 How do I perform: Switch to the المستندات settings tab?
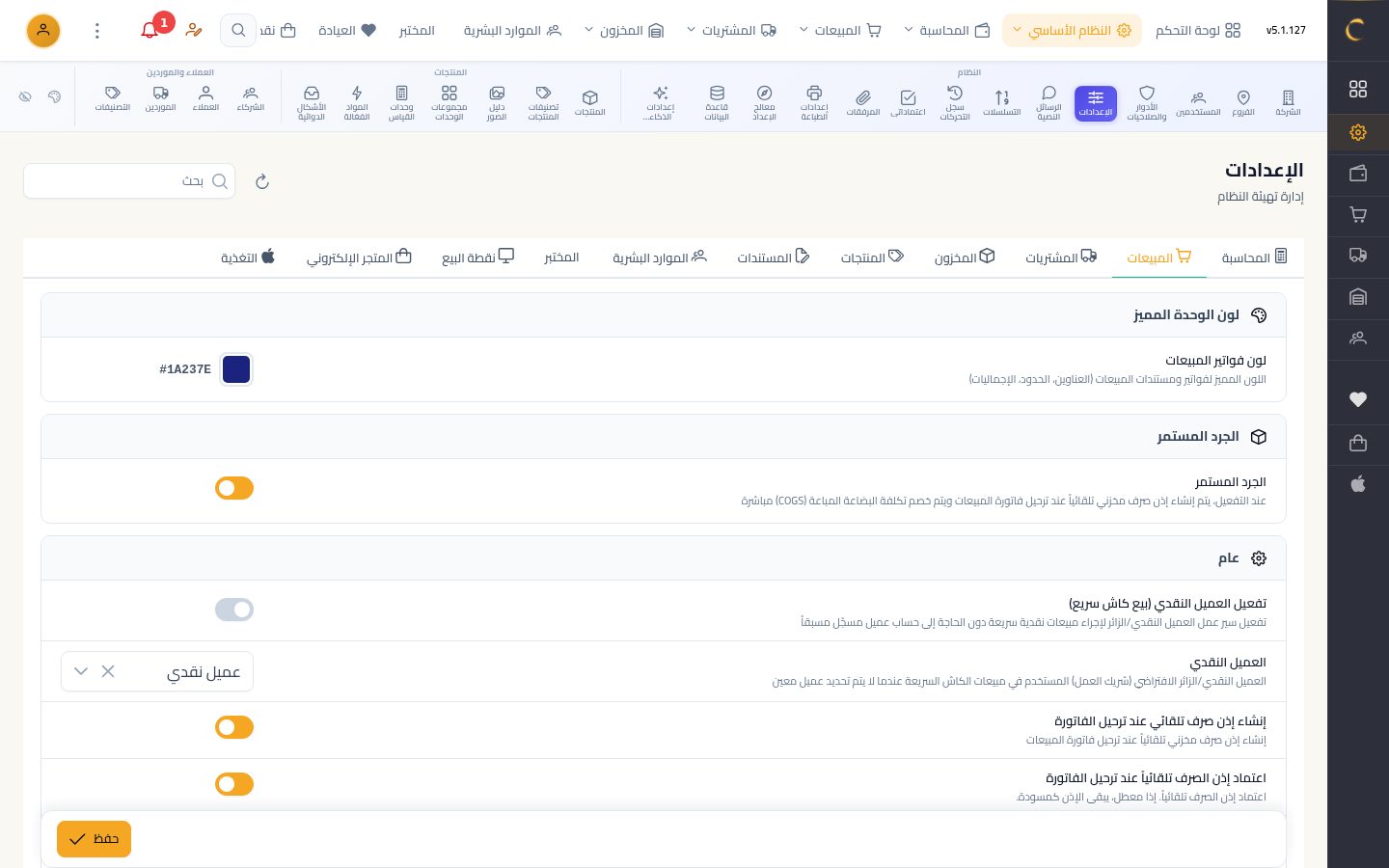click(774, 258)
